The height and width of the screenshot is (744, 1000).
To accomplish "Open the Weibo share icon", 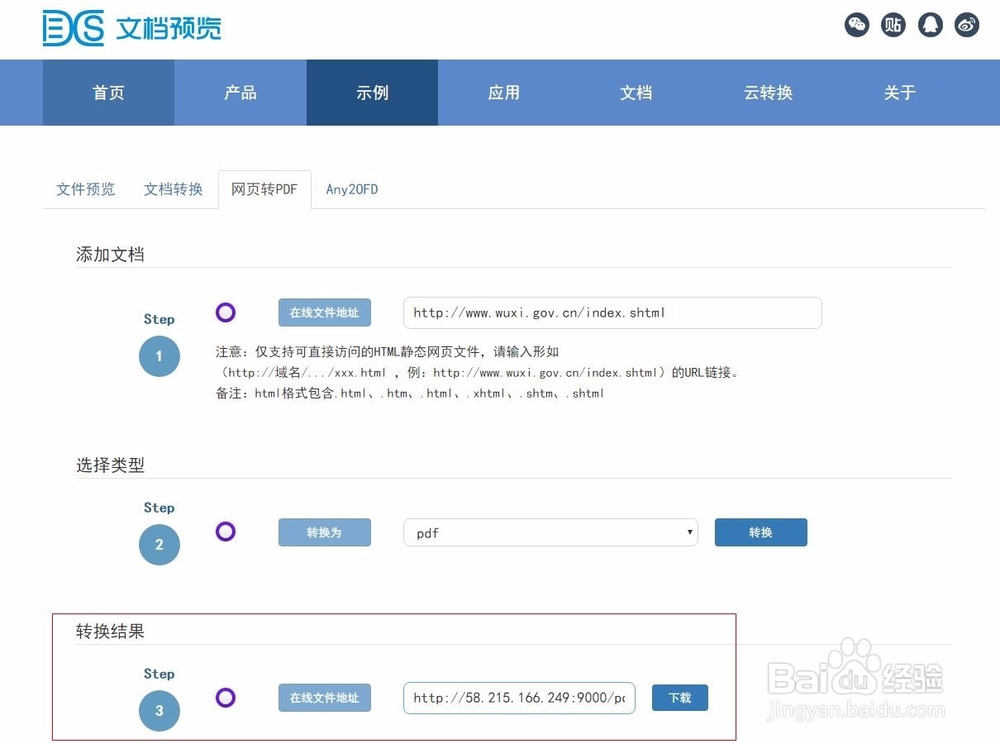I will click(966, 25).
